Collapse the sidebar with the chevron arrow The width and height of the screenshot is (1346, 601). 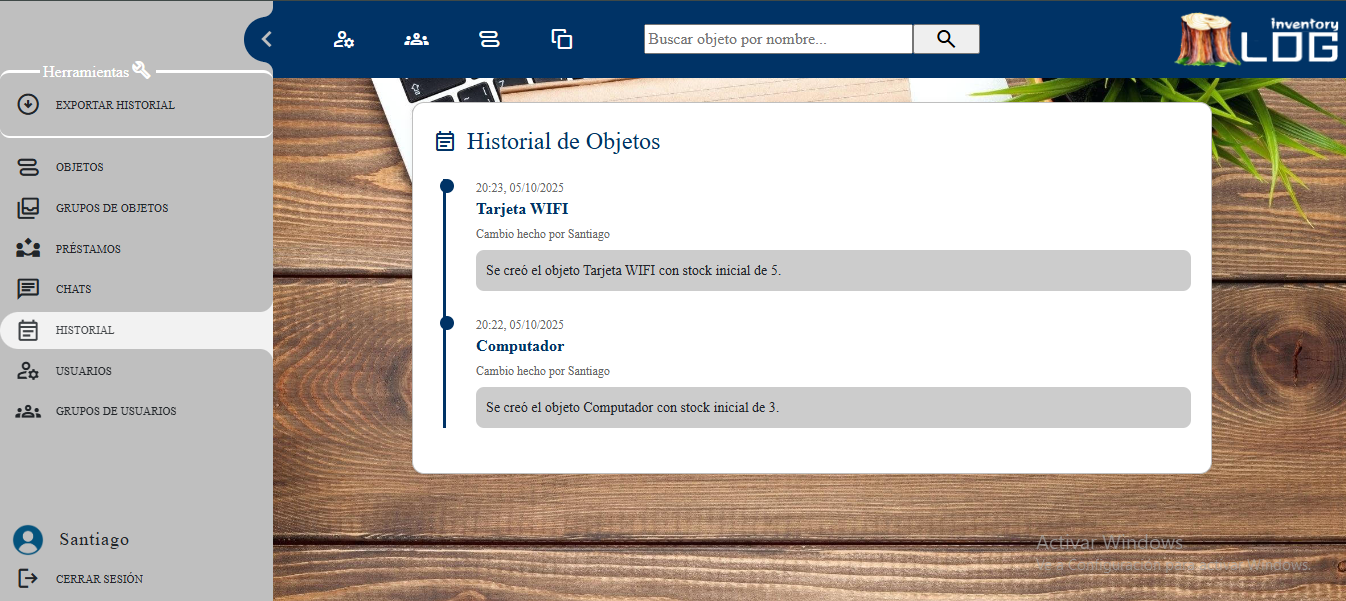(x=266, y=39)
